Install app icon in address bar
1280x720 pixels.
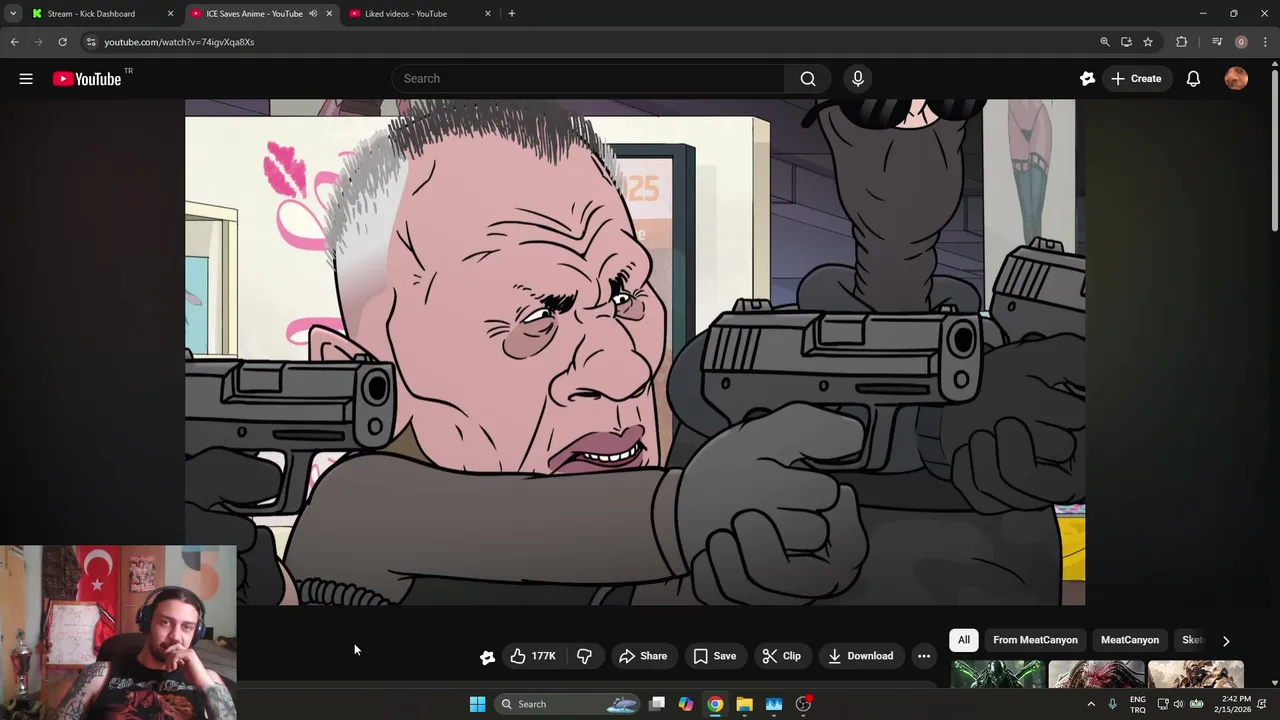[1126, 42]
